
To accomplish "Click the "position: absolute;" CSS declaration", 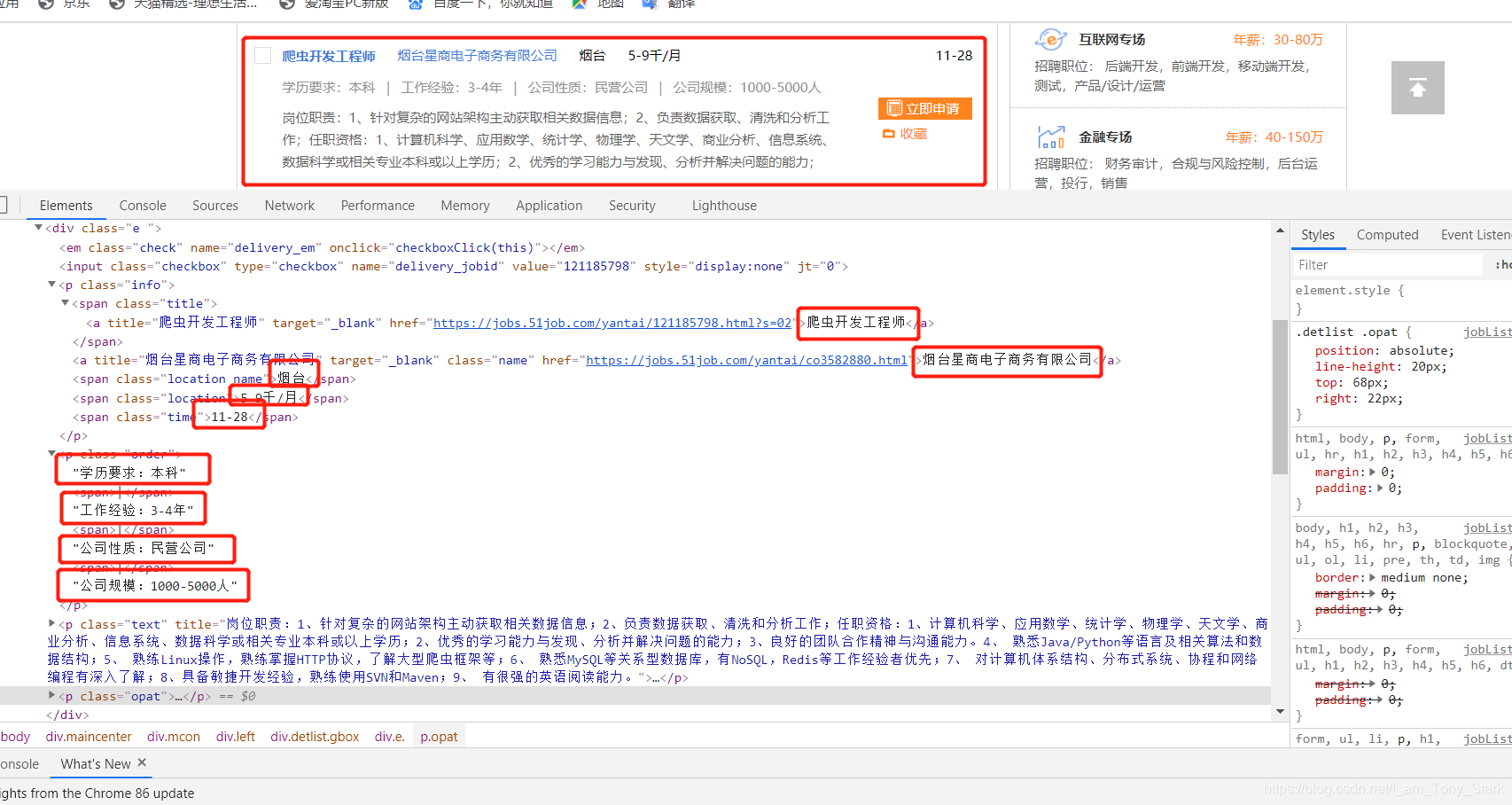I will (1384, 350).
